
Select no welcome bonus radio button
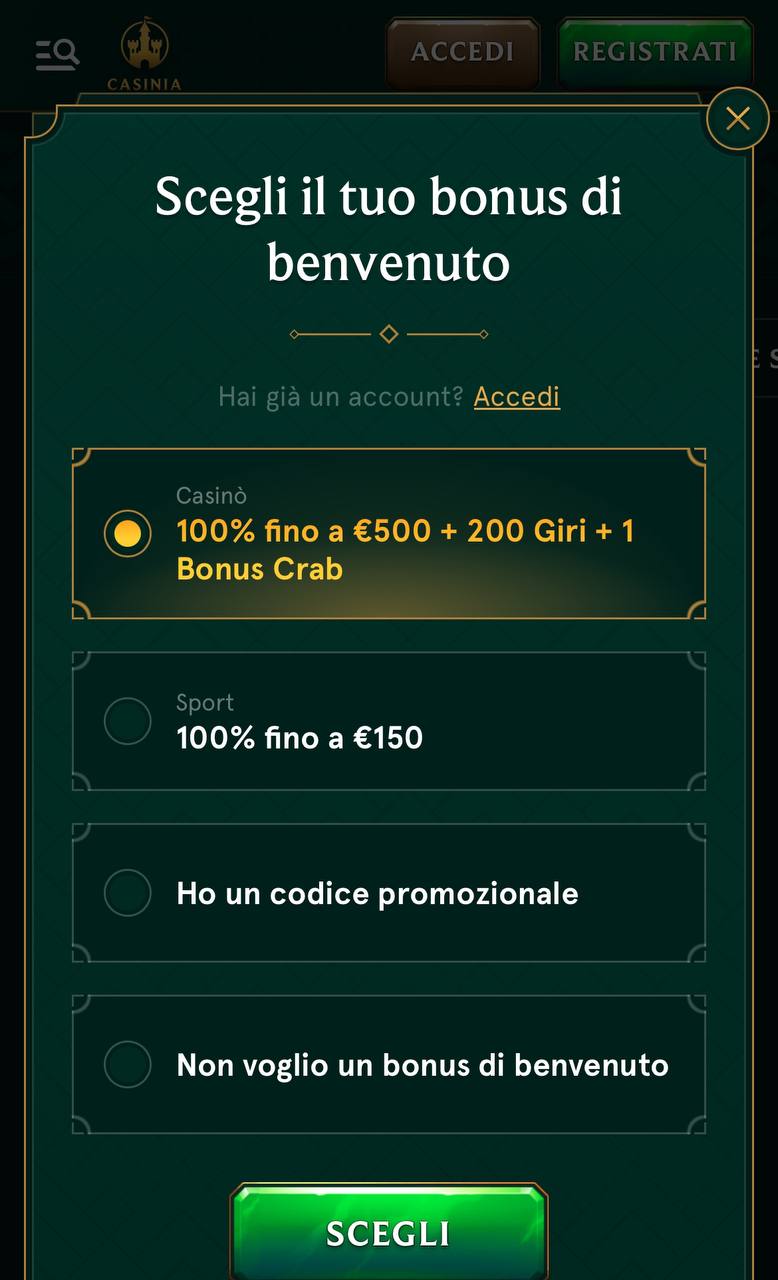click(128, 1065)
